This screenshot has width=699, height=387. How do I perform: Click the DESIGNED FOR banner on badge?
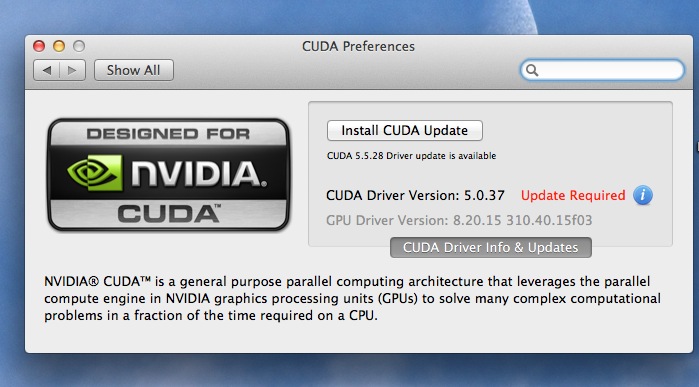point(168,134)
